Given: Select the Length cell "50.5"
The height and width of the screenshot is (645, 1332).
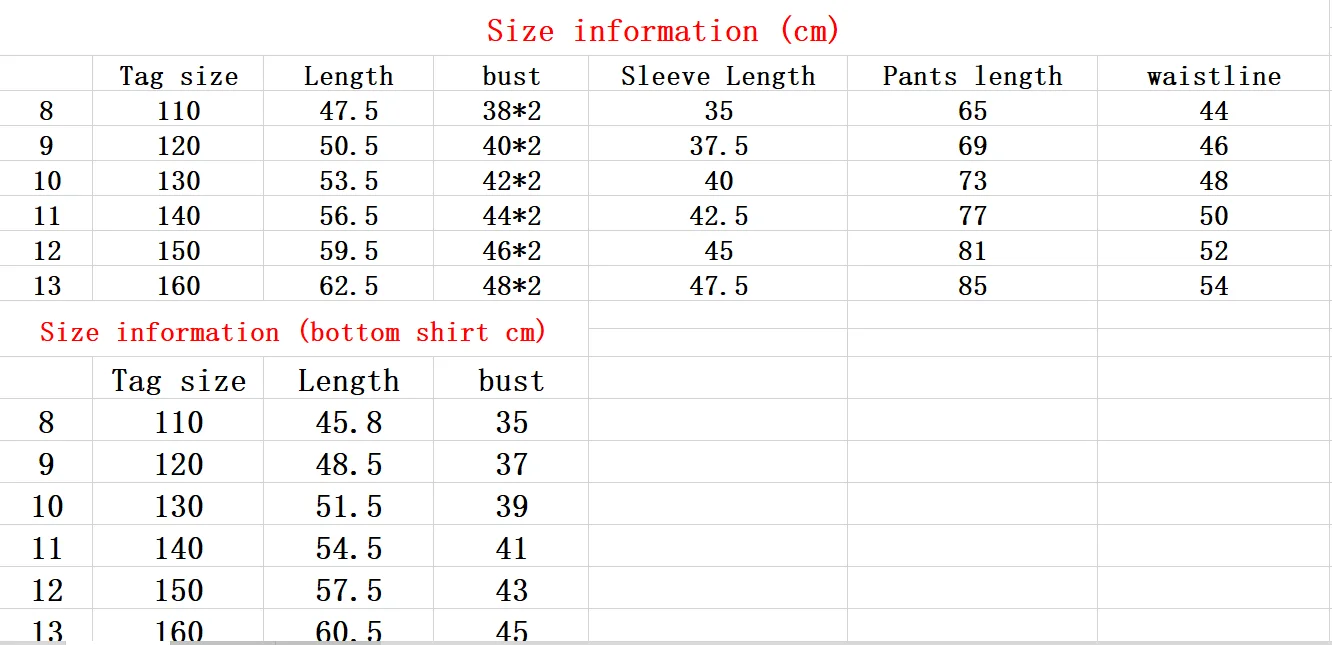Looking at the screenshot, I should 349,146.
